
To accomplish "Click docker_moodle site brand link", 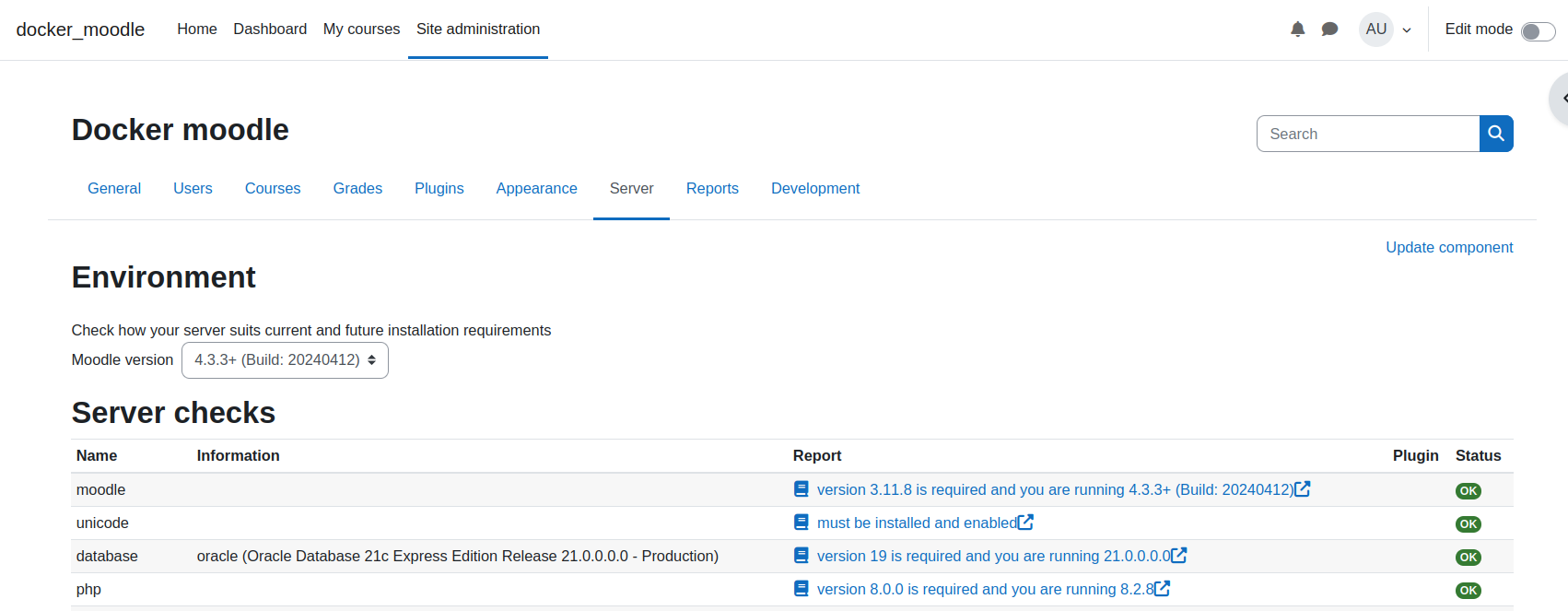I will [x=80, y=29].
